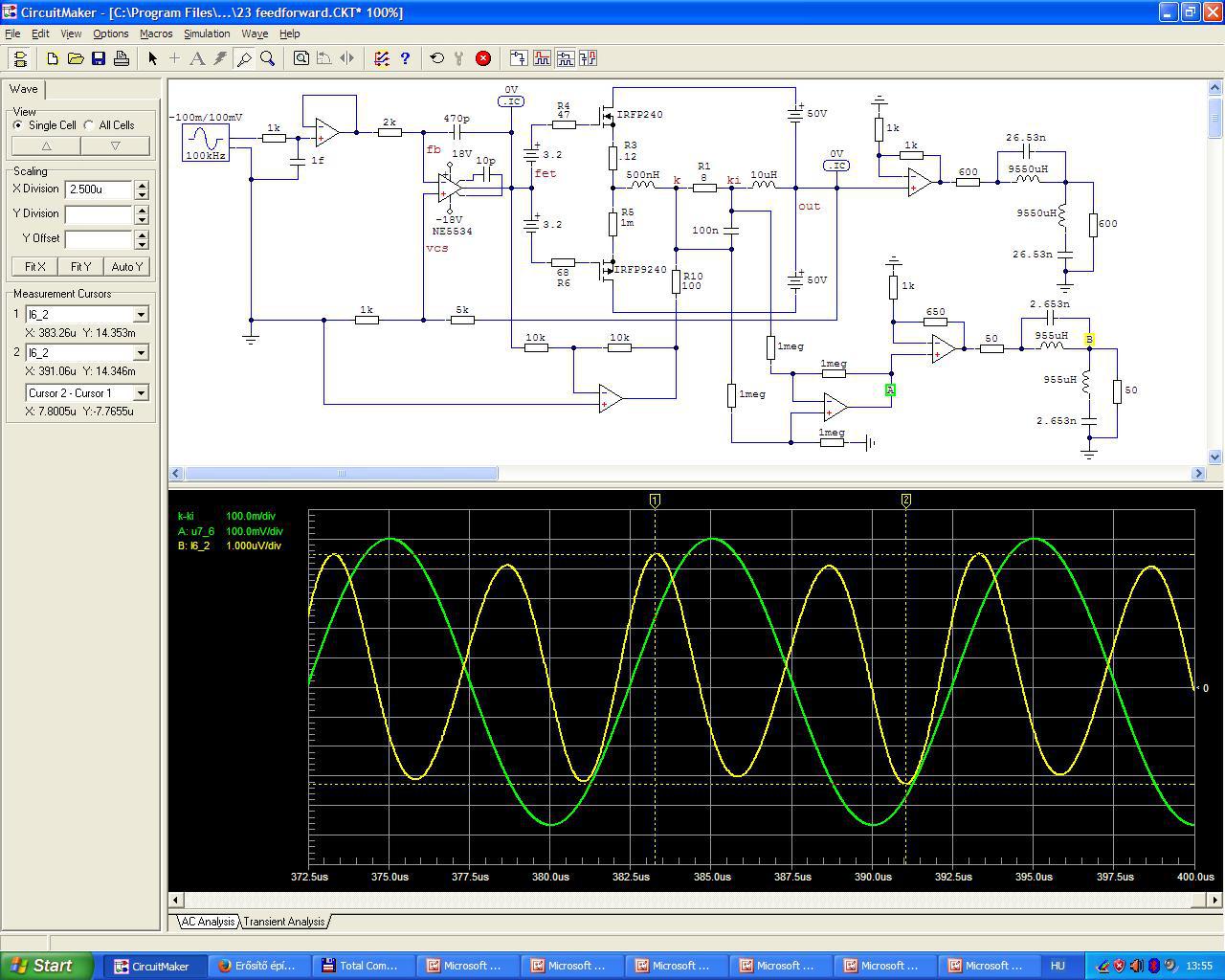Select the arrow pointer tool
The width and height of the screenshot is (1225, 980).
click(152, 58)
